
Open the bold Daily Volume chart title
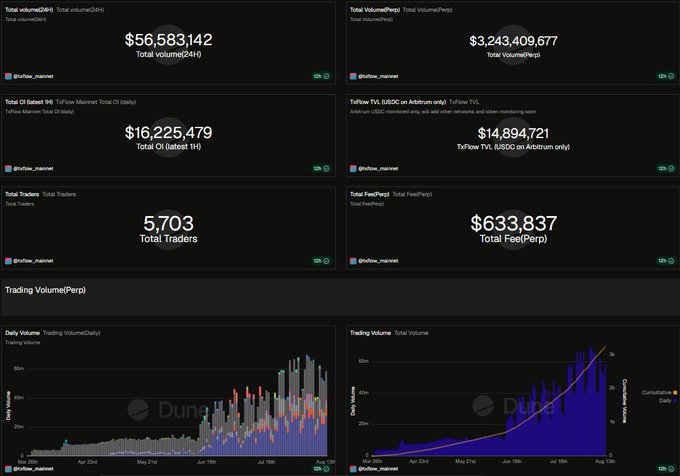pyautogui.click(x=23, y=333)
